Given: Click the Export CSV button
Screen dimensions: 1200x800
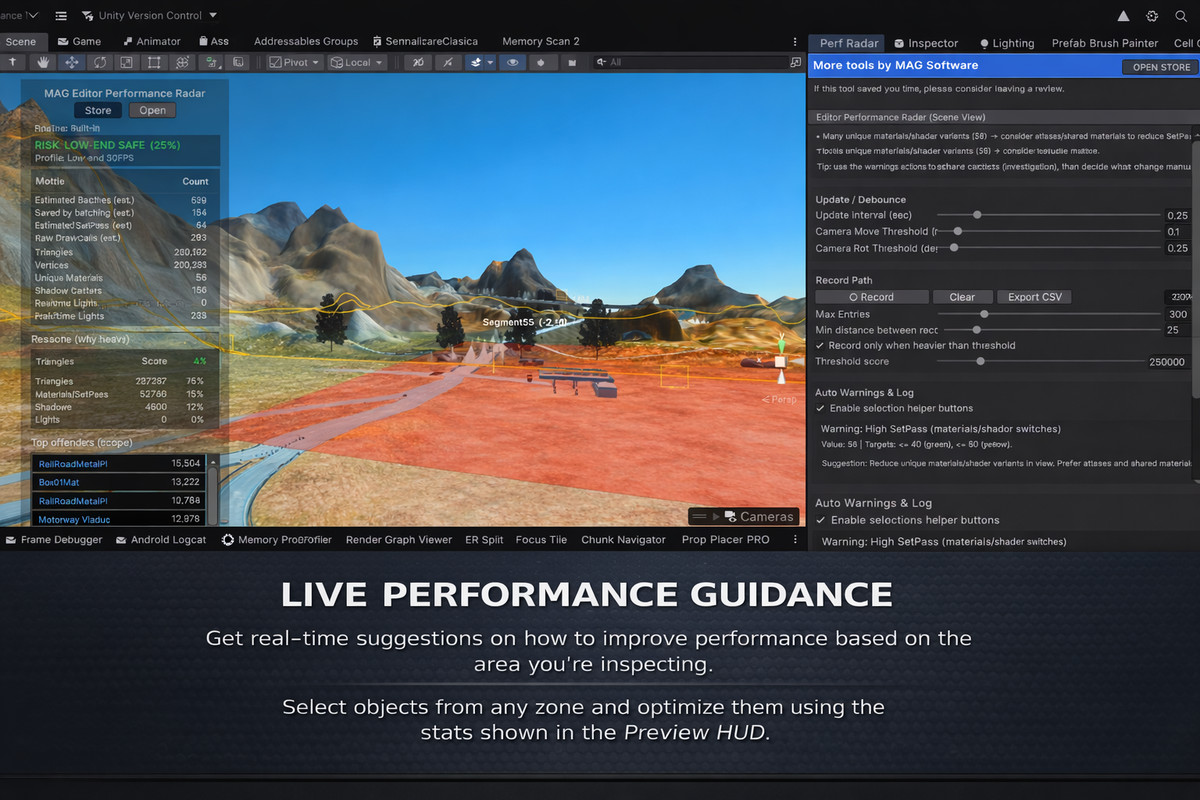Looking at the screenshot, I should 1034,297.
